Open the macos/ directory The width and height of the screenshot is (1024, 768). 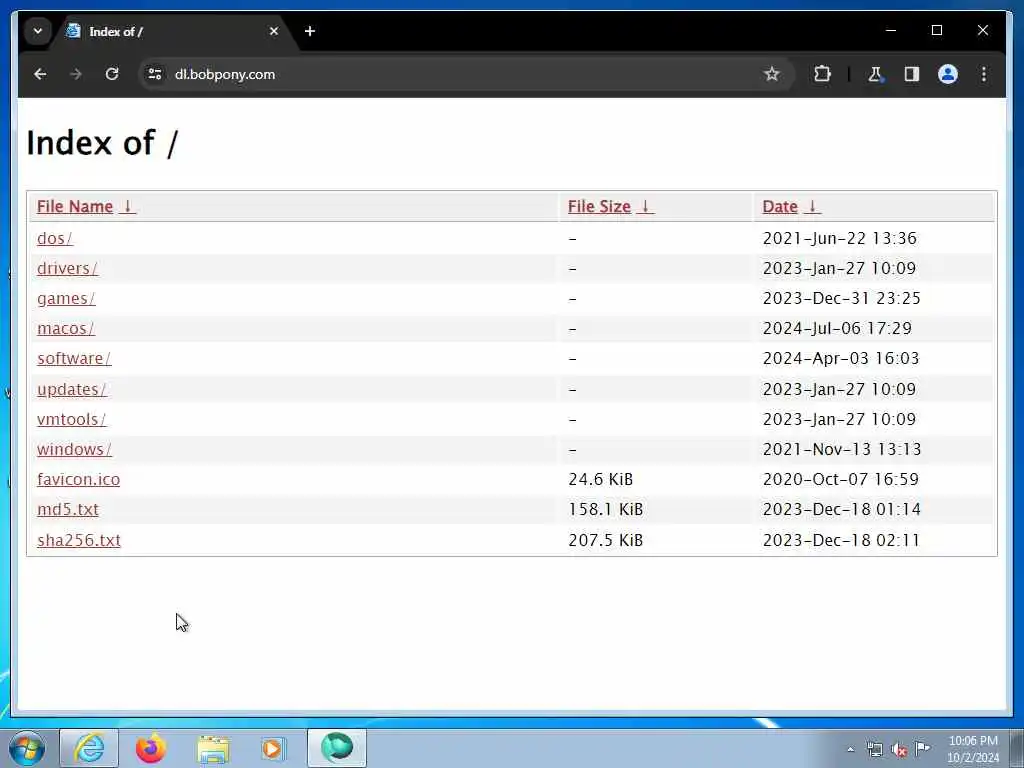(66, 328)
